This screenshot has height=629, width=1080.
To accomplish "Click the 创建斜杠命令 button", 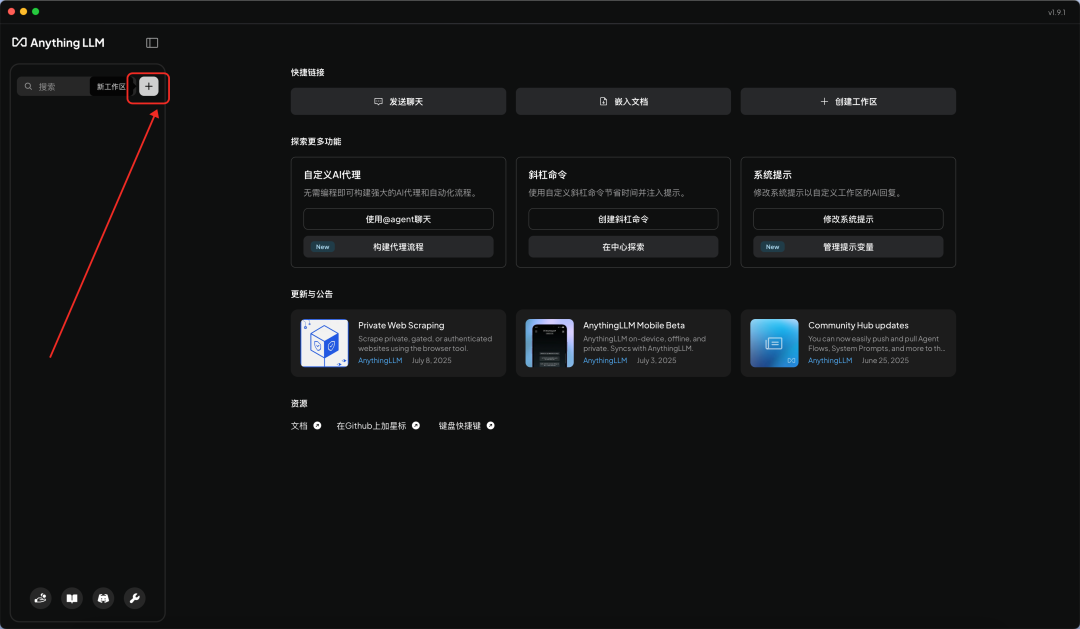I will tap(623, 219).
